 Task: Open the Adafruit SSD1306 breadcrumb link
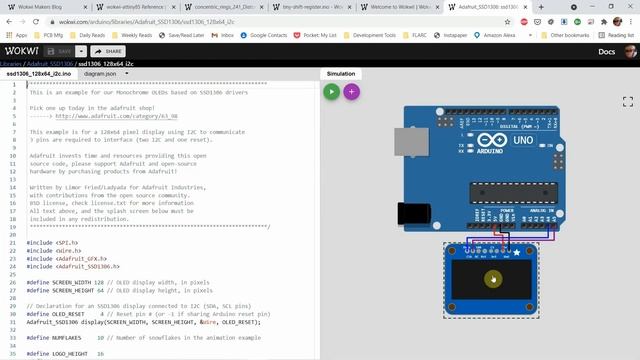coord(50,64)
